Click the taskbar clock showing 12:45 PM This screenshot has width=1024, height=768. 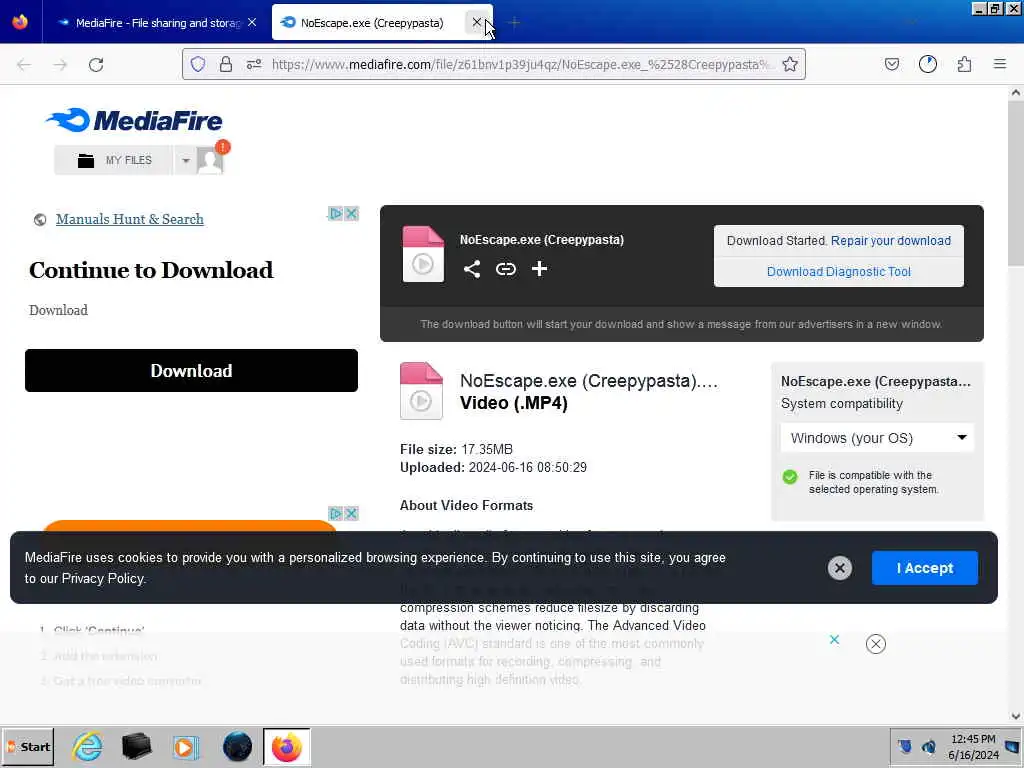973,746
